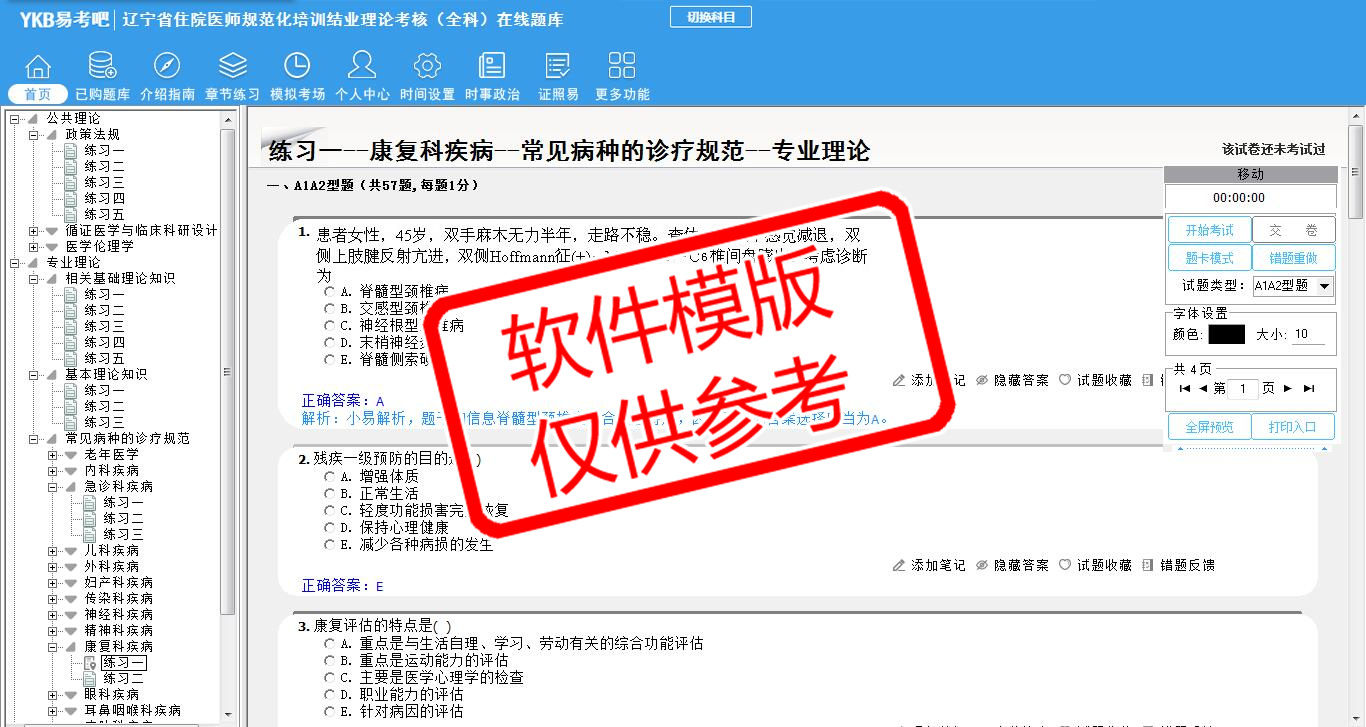This screenshot has width=1366, height=727.
Task: Choose option B 重点是运动能力的评估
Action: click(330, 660)
